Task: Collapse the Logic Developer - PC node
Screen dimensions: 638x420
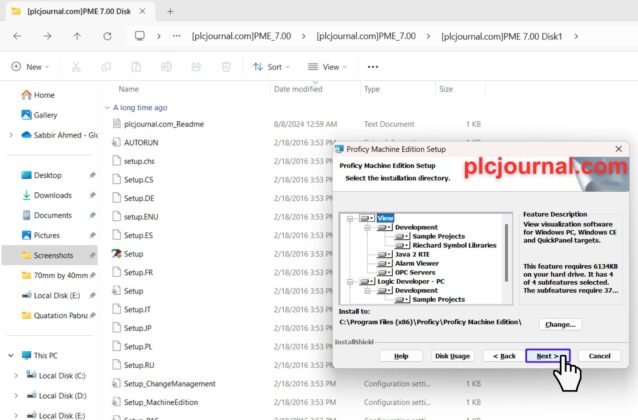Action: 347,281
